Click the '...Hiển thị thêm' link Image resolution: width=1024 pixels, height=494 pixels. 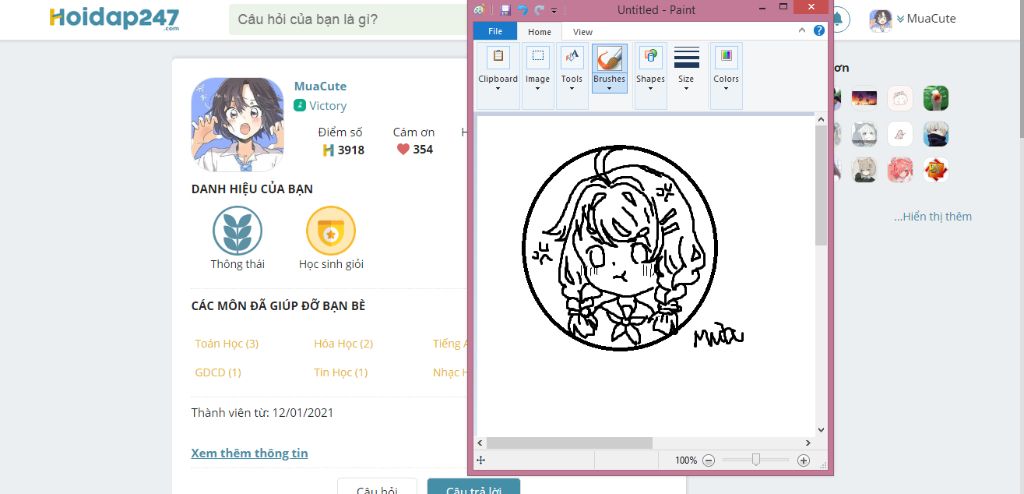tap(933, 216)
